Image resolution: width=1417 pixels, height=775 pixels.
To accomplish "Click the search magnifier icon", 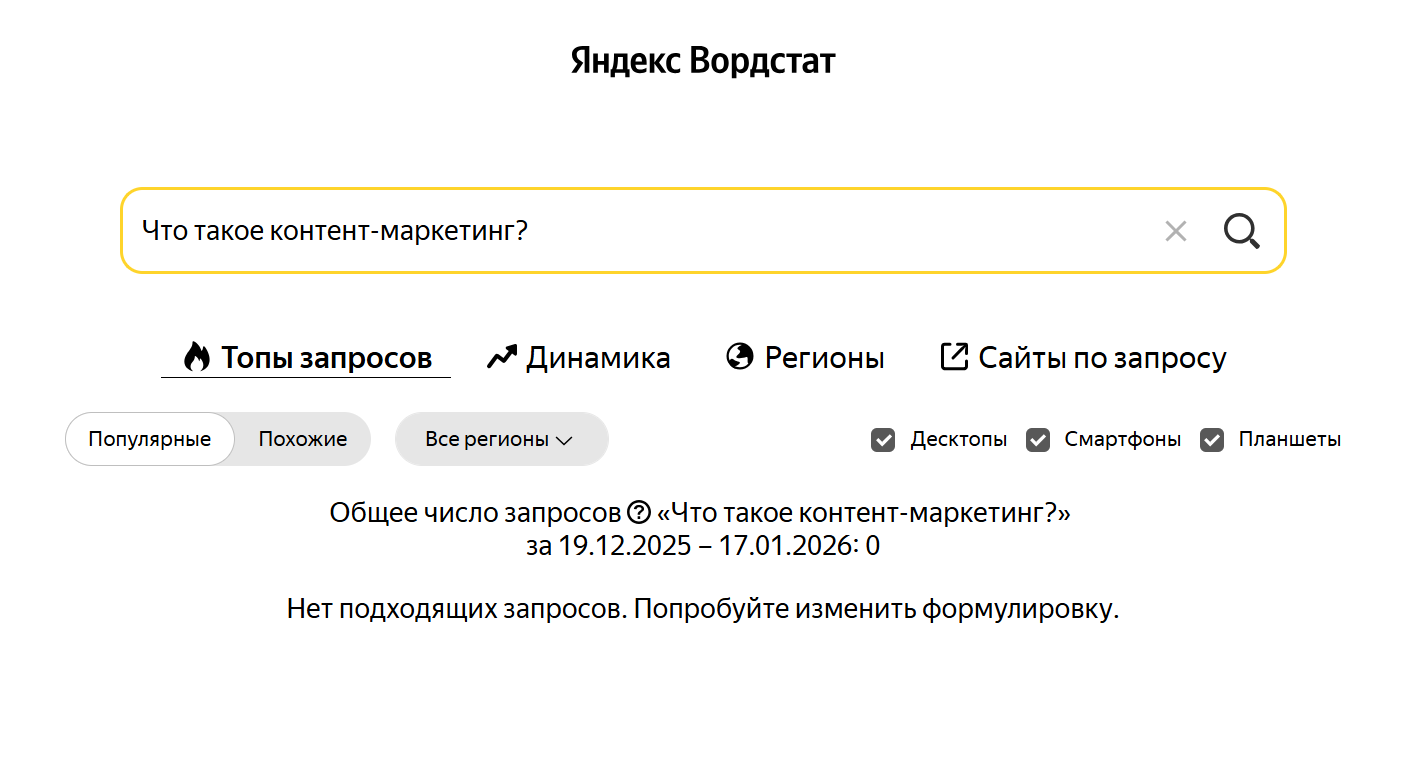I will (1241, 231).
